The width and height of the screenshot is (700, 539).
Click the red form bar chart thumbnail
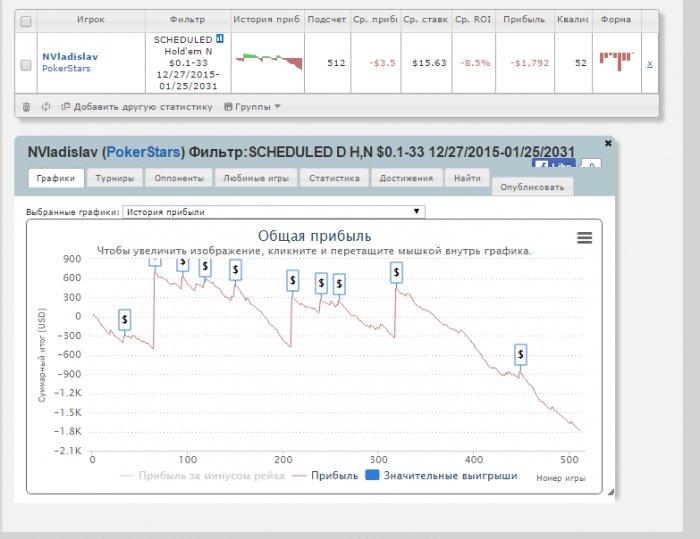coord(617,61)
